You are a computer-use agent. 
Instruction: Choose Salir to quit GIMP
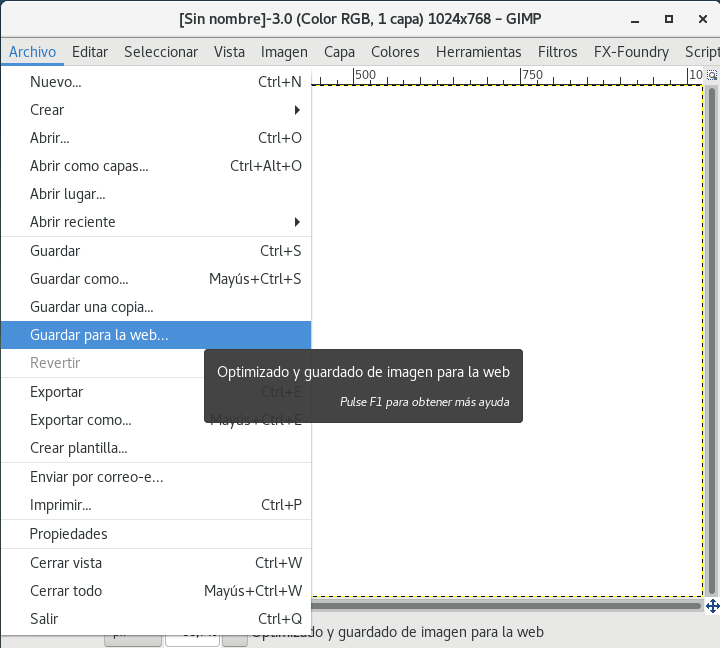coord(44,619)
